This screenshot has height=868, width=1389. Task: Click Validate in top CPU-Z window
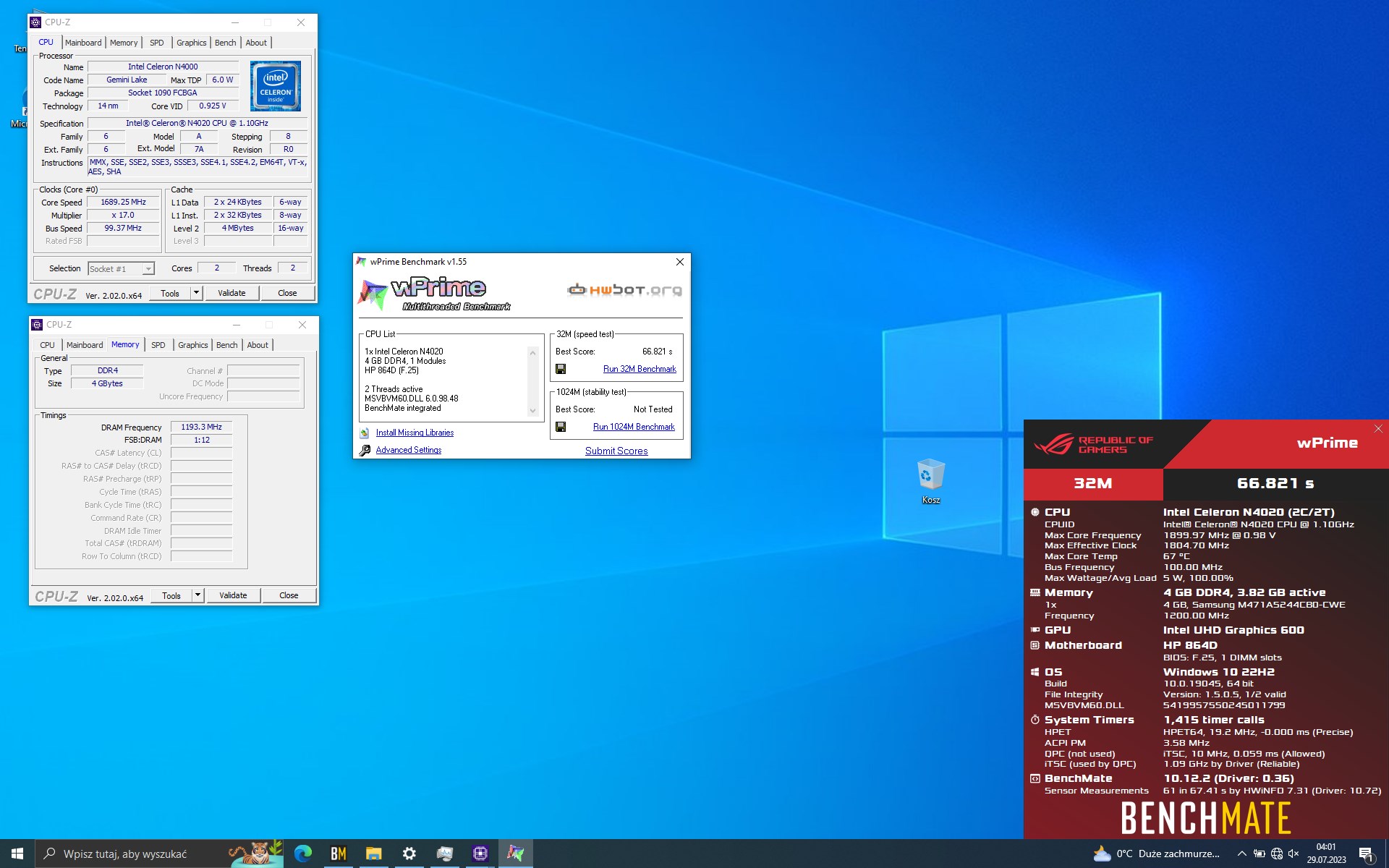231,293
